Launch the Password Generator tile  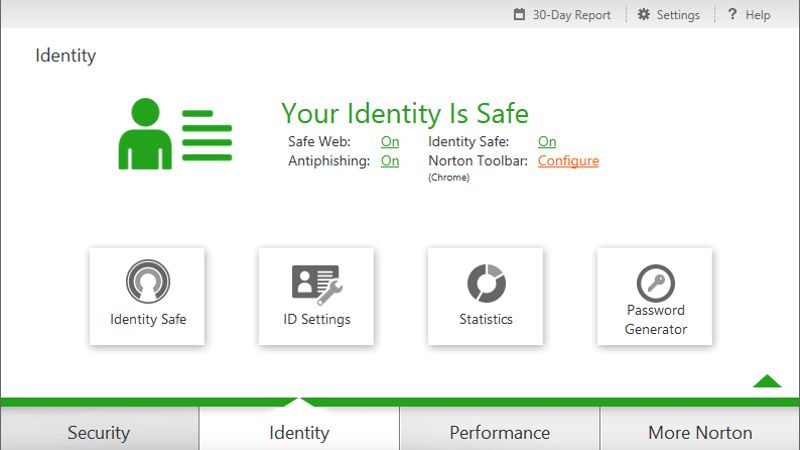(655, 296)
